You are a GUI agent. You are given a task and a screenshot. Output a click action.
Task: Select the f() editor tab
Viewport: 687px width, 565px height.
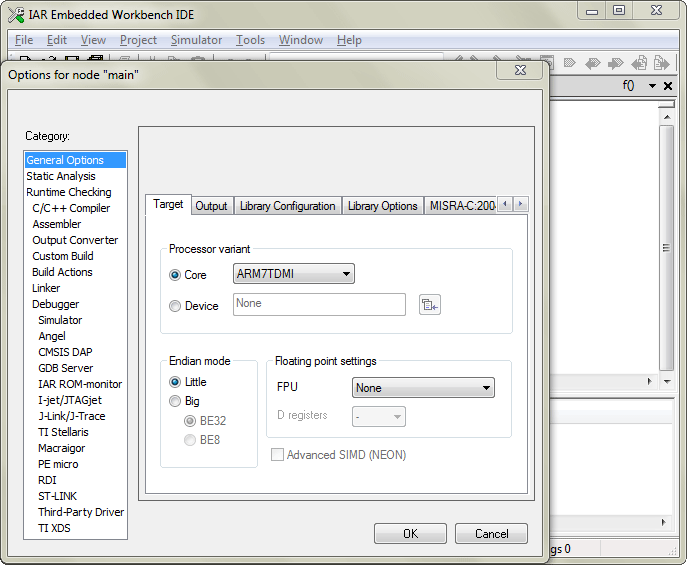(x=628, y=85)
